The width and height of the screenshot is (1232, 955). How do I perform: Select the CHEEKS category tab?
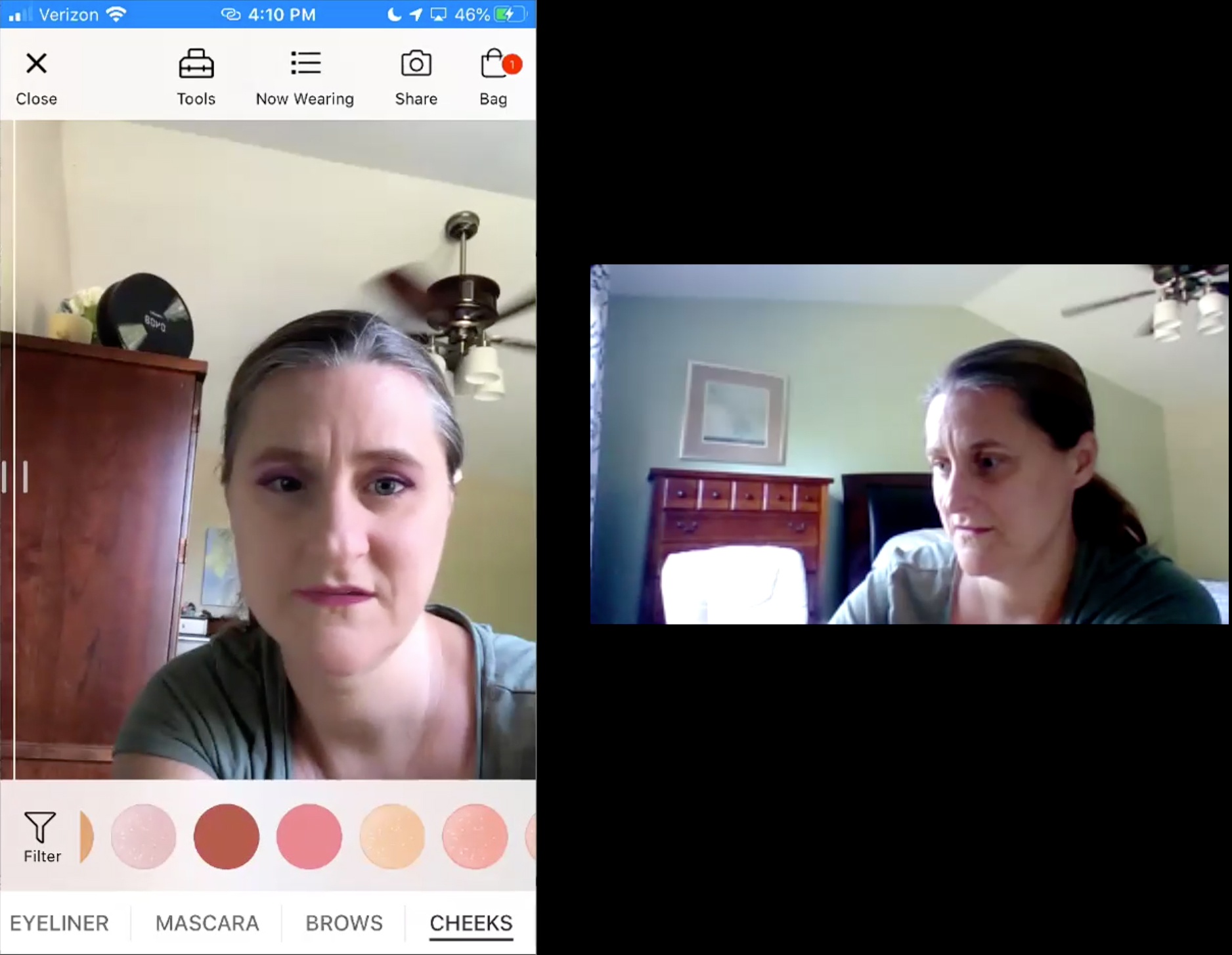pyautogui.click(x=471, y=923)
